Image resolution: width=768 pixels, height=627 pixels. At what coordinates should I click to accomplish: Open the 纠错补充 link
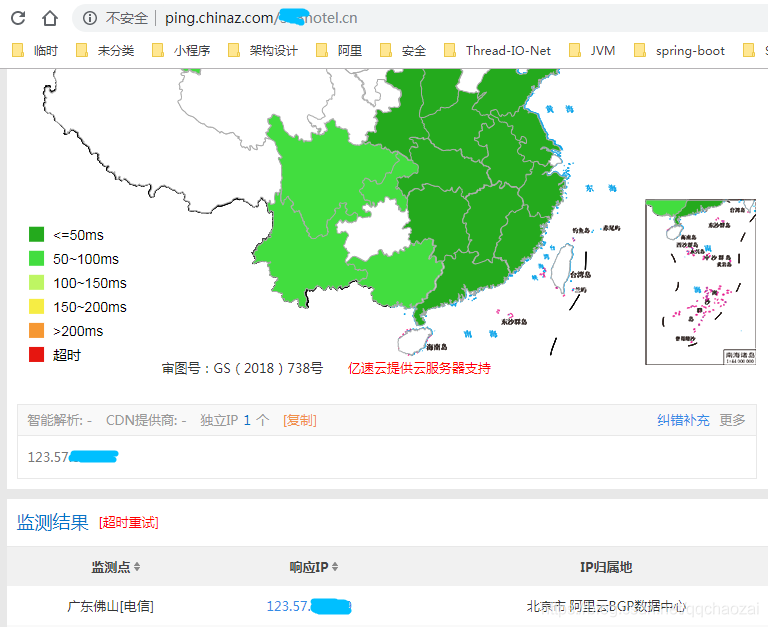683,420
